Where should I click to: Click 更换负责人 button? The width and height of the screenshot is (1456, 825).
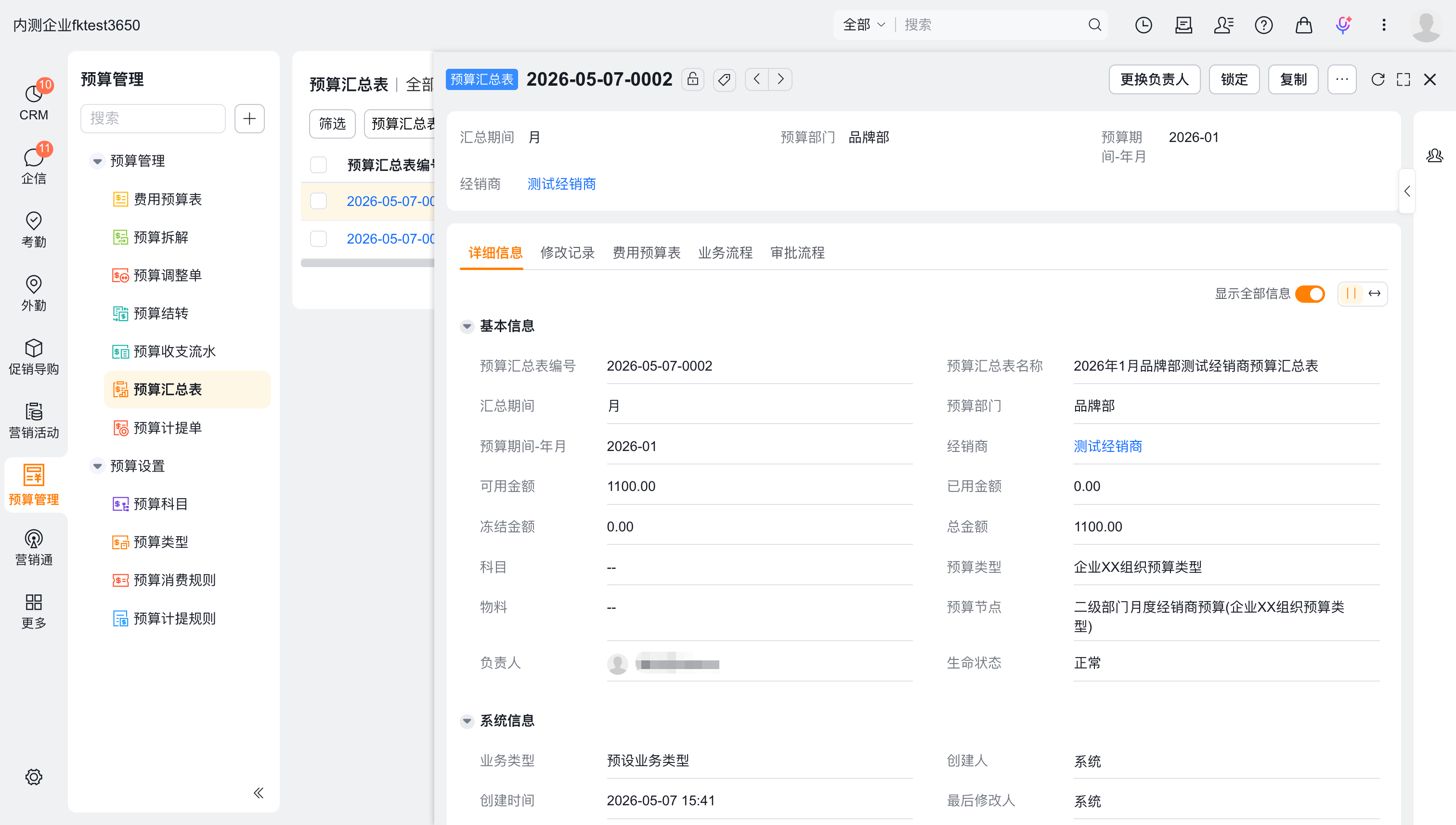pyautogui.click(x=1154, y=79)
